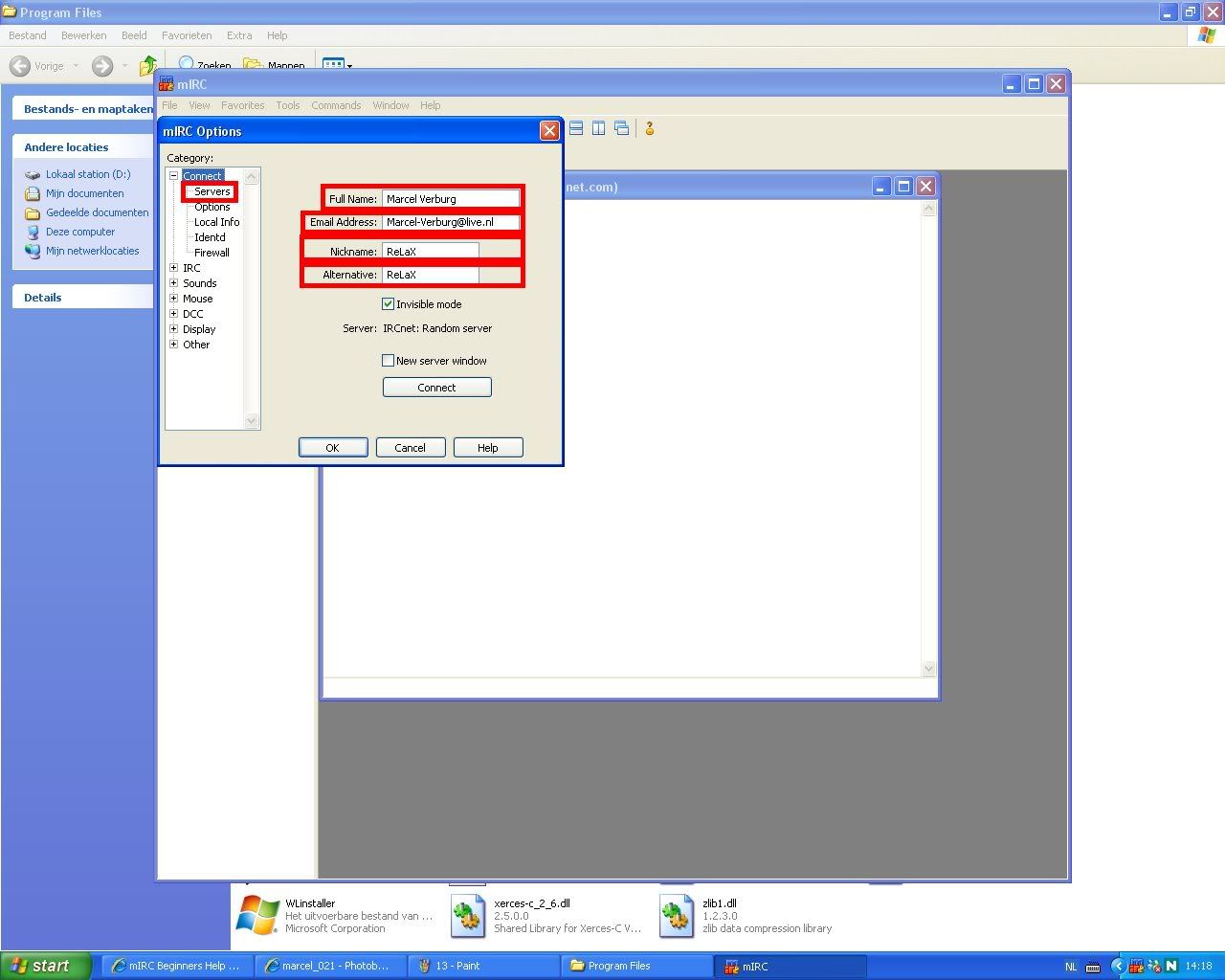Enable the New server window checkbox

pyautogui.click(x=388, y=361)
